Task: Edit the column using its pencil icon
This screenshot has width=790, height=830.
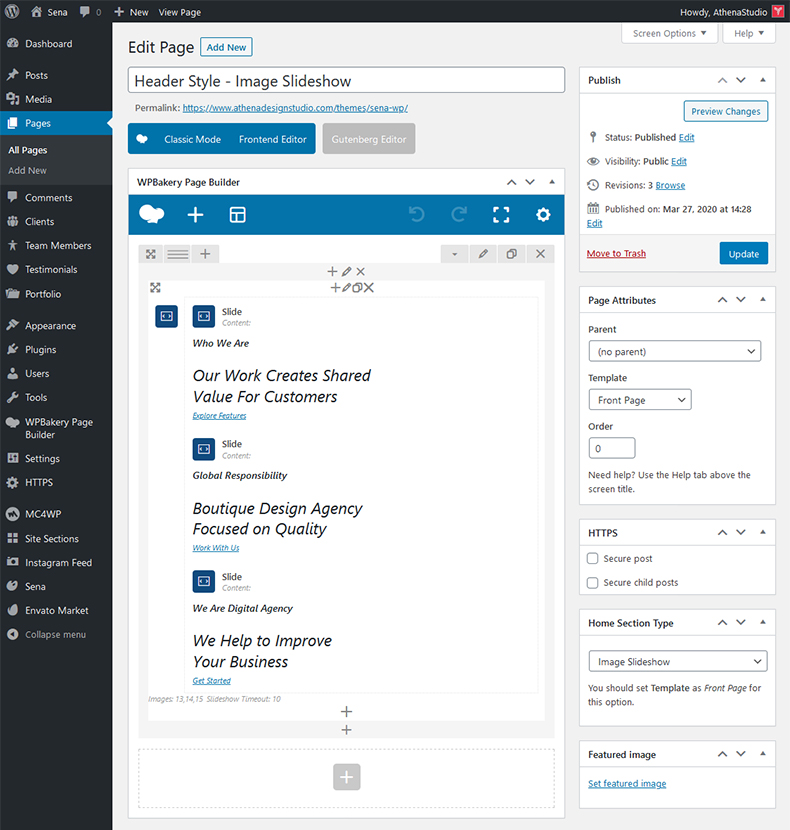Action: click(x=346, y=272)
